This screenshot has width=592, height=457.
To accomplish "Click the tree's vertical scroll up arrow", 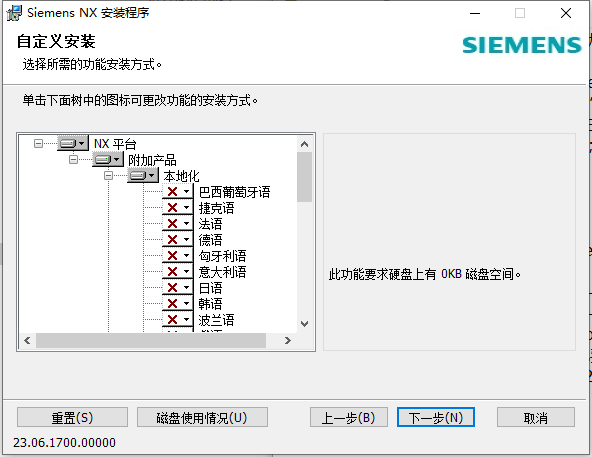I will coord(304,144).
